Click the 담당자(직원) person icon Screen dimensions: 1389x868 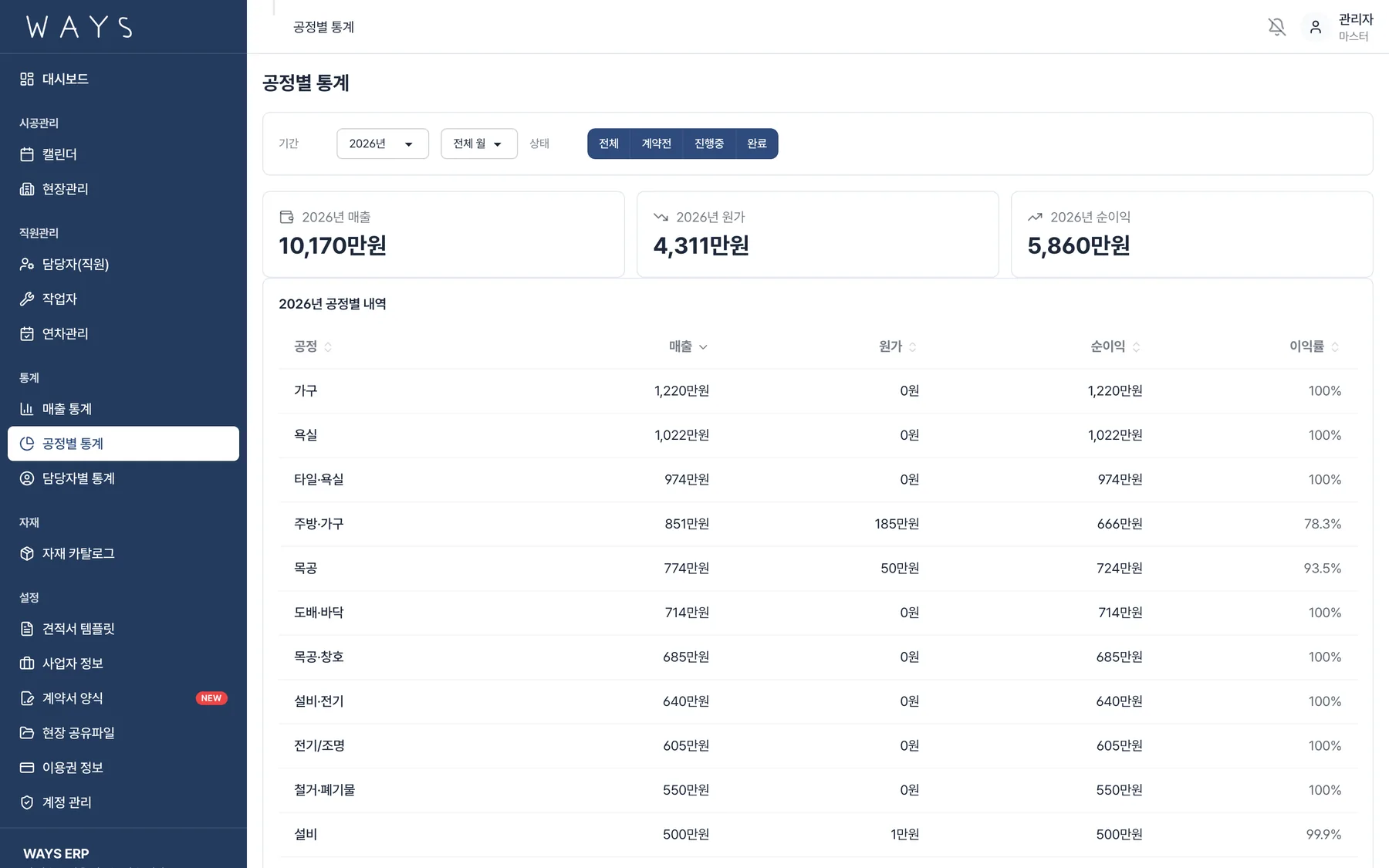(27, 264)
